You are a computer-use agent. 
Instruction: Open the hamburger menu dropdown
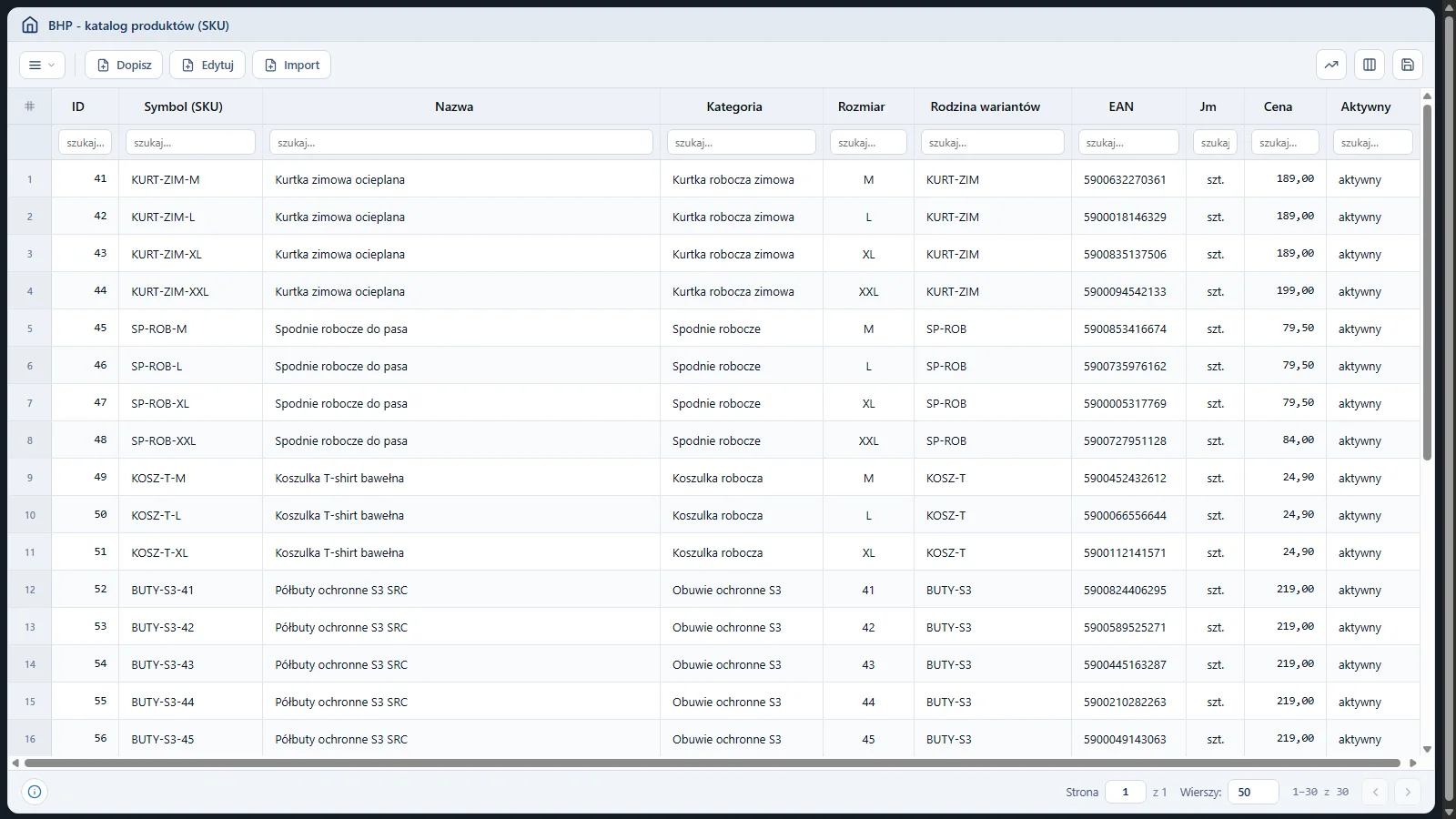tap(42, 65)
